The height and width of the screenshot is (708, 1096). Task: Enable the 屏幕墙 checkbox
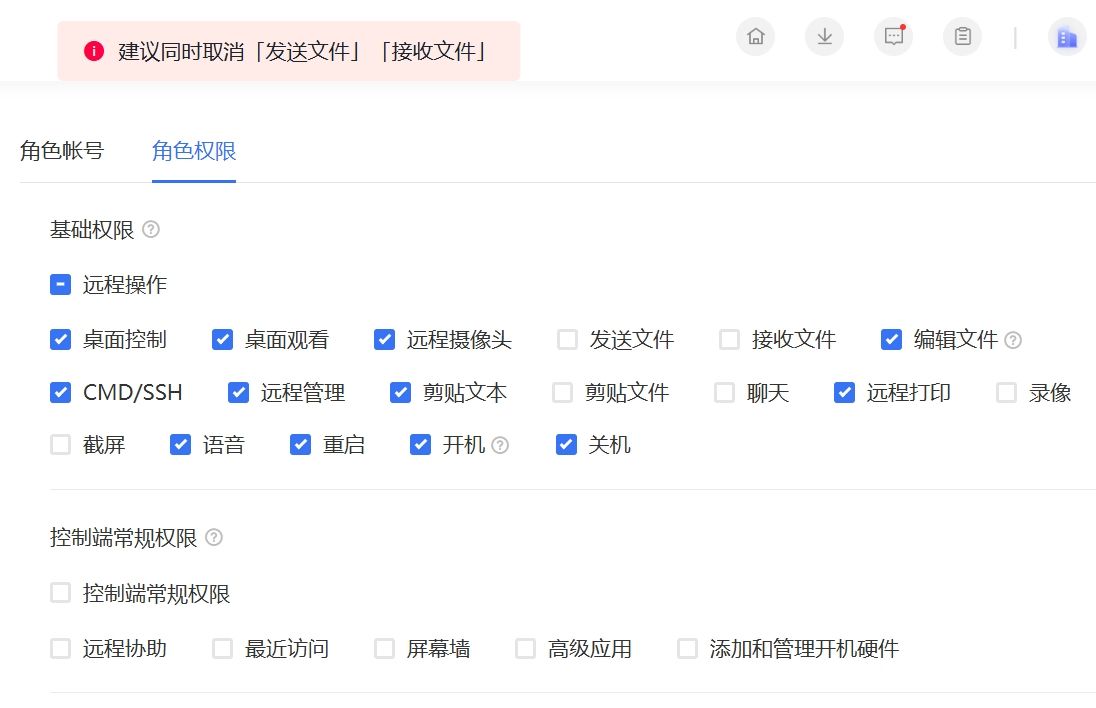pyautogui.click(x=384, y=649)
